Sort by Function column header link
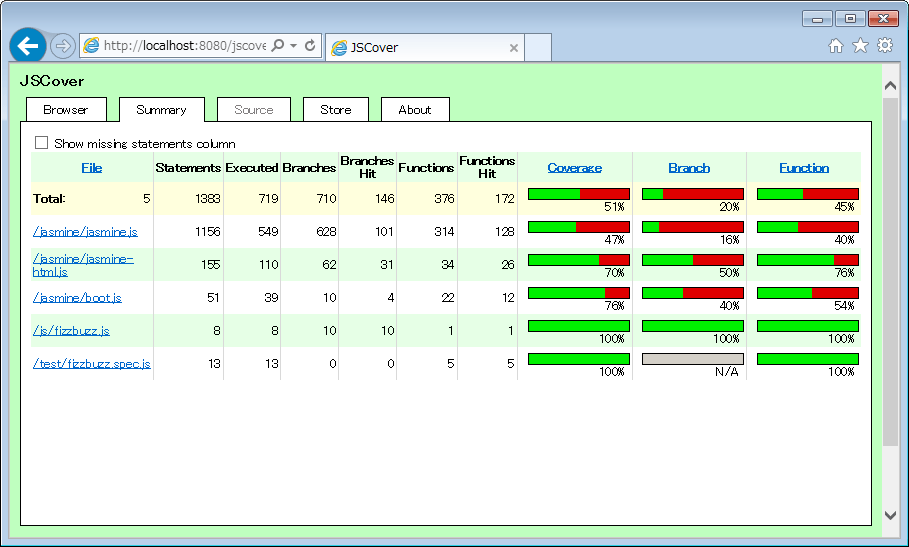Image resolution: width=909 pixels, height=547 pixels. [x=804, y=168]
